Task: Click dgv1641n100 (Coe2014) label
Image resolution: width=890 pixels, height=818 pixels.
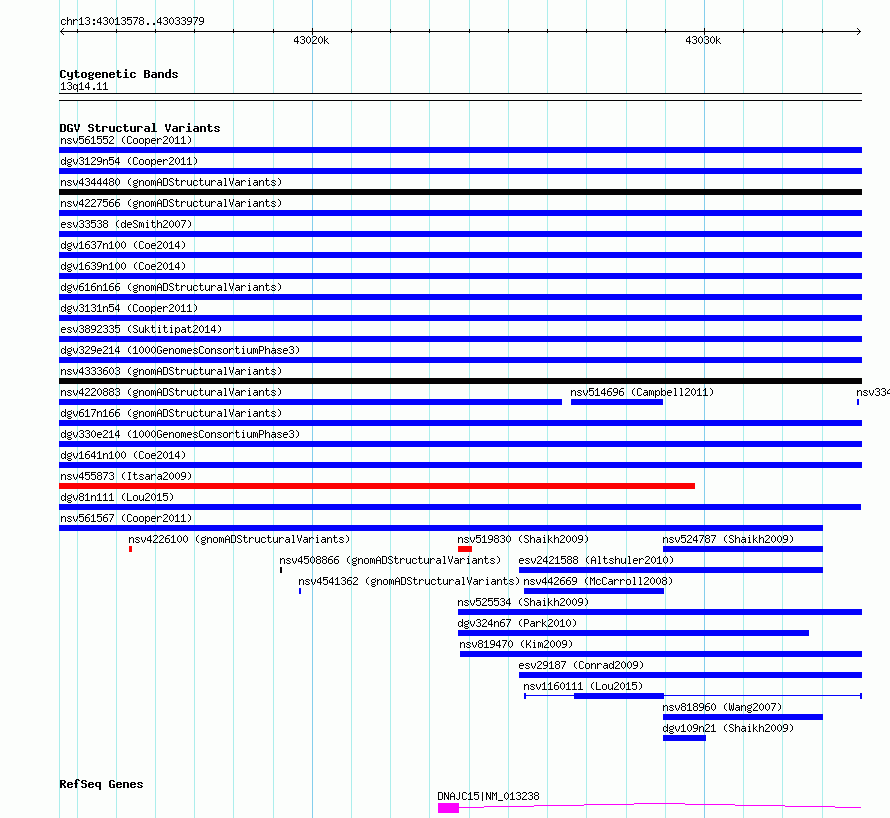Action: click(x=123, y=455)
